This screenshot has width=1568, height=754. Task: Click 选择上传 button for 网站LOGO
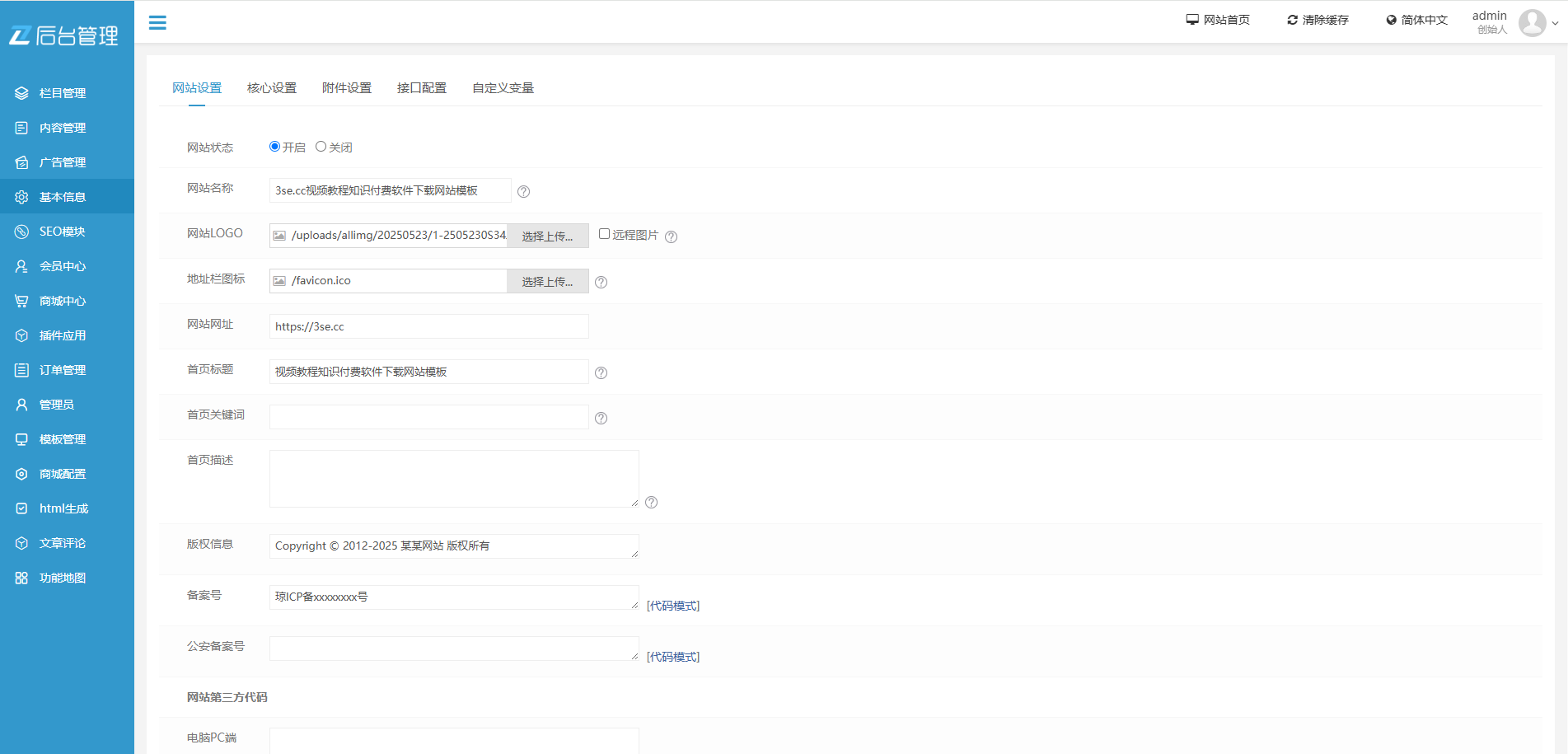pyautogui.click(x=547, y=236)
